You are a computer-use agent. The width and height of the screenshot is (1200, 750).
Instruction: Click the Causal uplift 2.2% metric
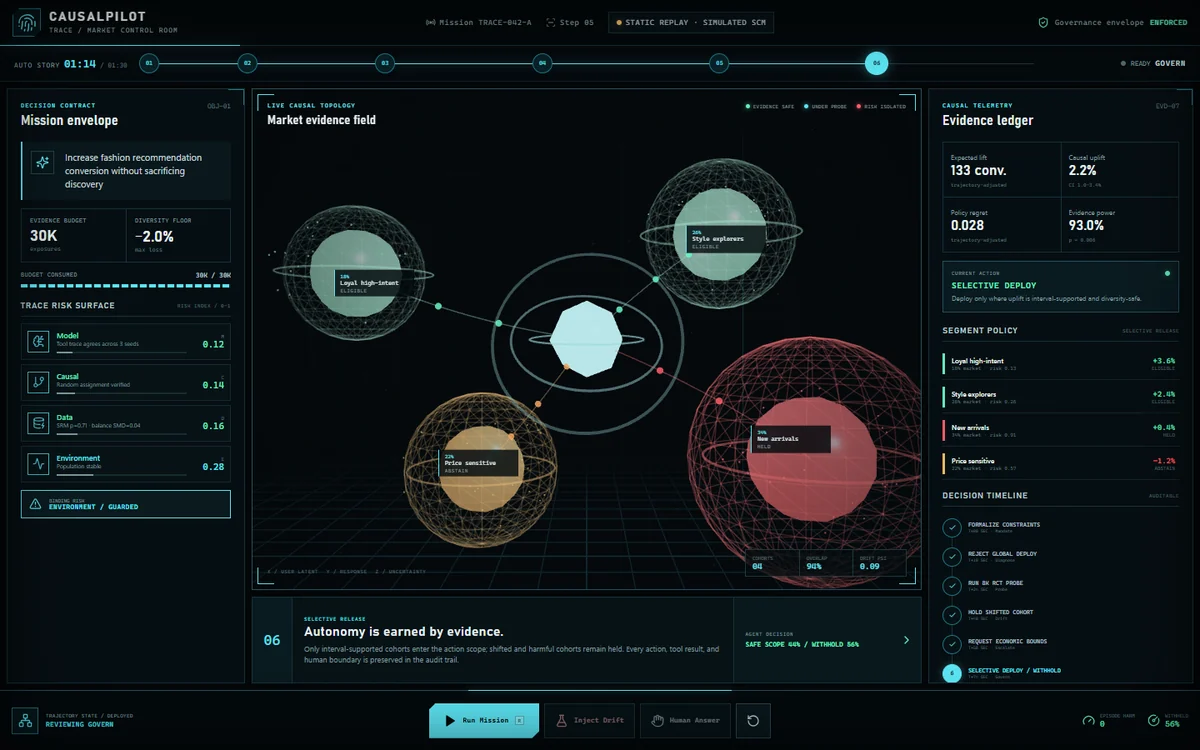(1120, 171)
